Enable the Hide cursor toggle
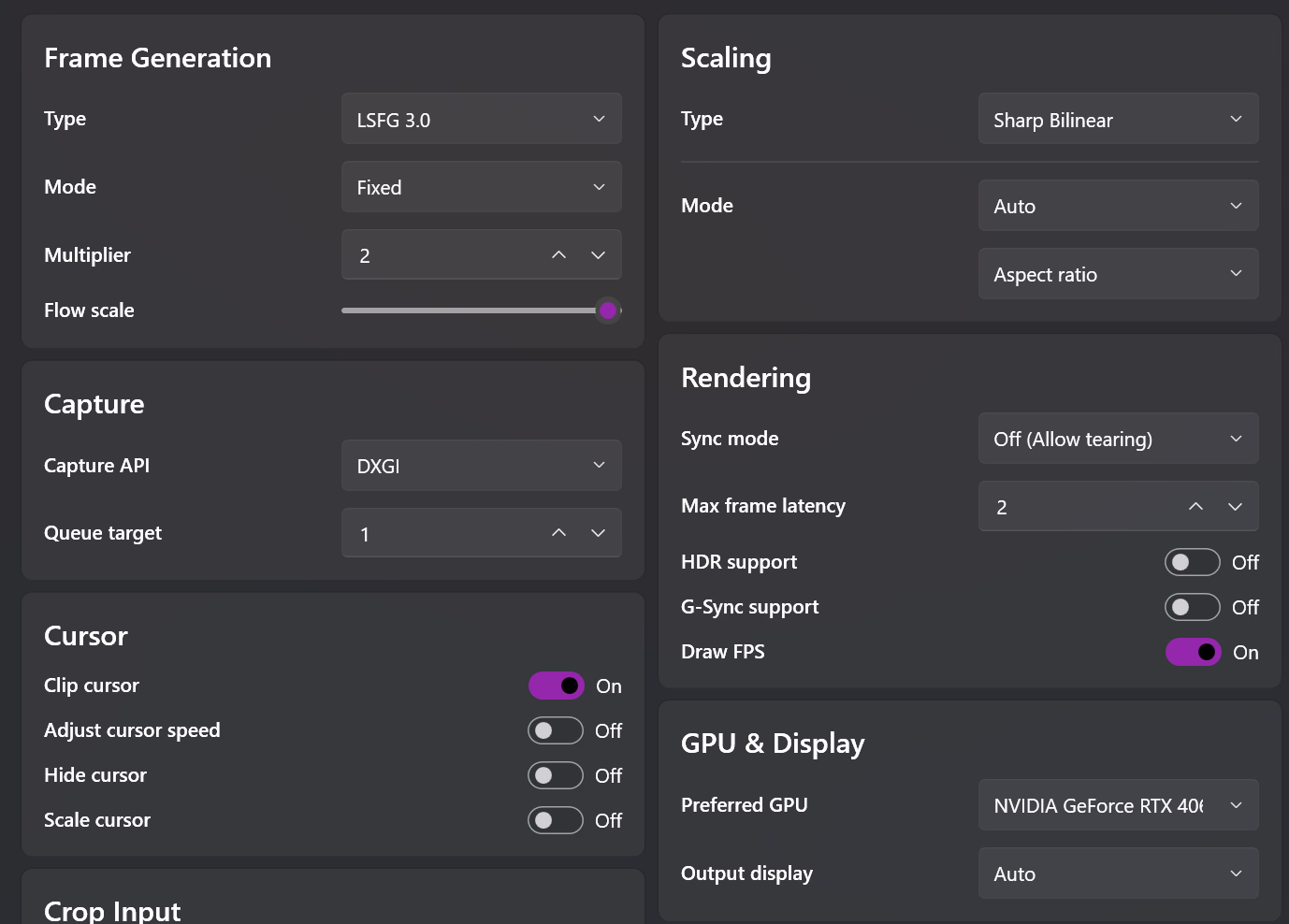Screen dimensions: 1289x924 pyautogui.click(x=556, y=775)
